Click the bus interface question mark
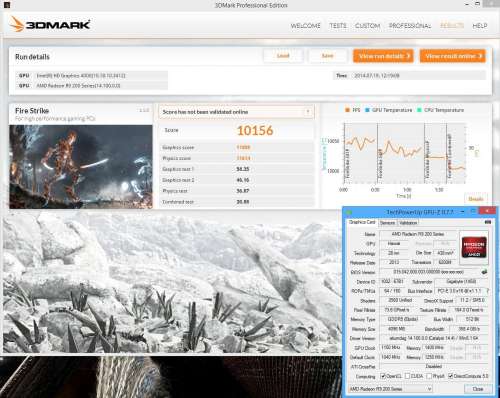The image size is (500, 398). click(488, 291)
